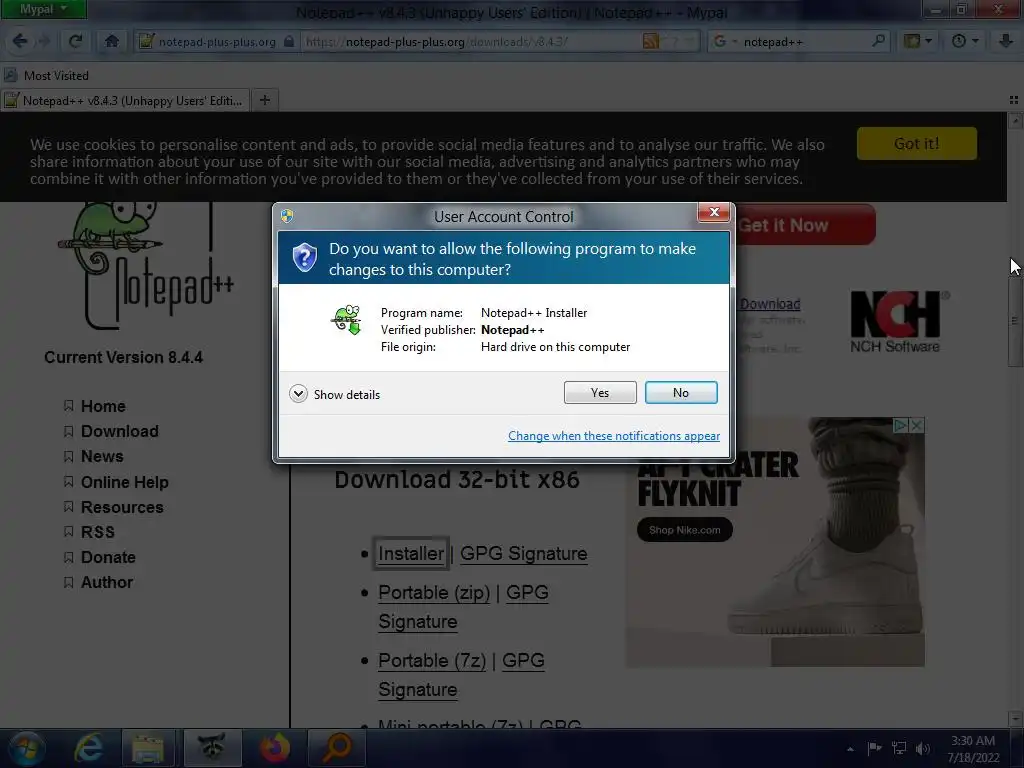
Task: Click the scrollbar up arrow
Action: [1015, 120]
